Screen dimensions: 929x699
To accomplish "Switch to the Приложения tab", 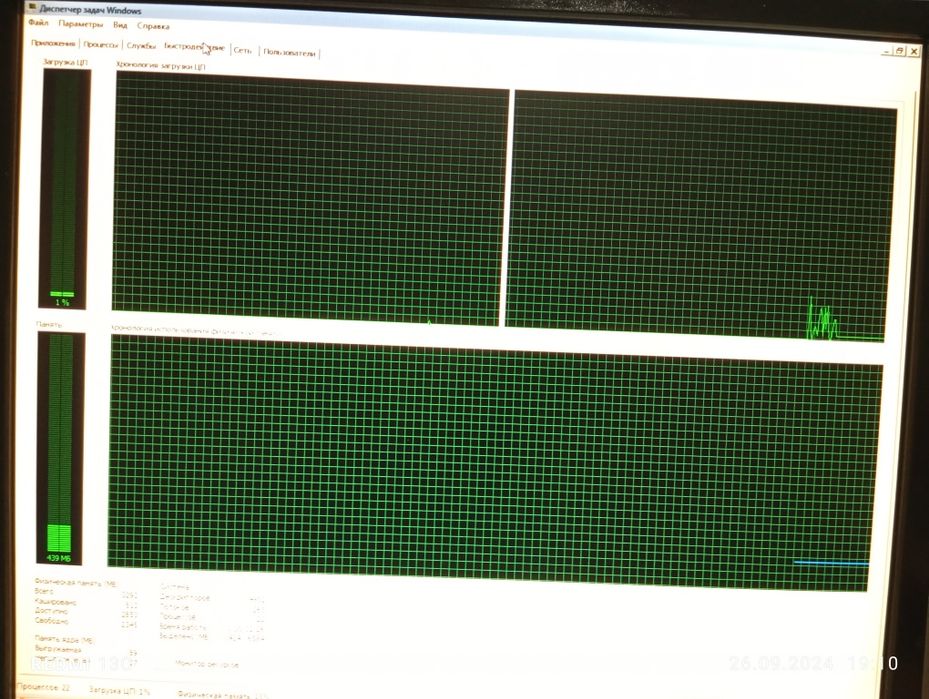I will tap(53, 43).
